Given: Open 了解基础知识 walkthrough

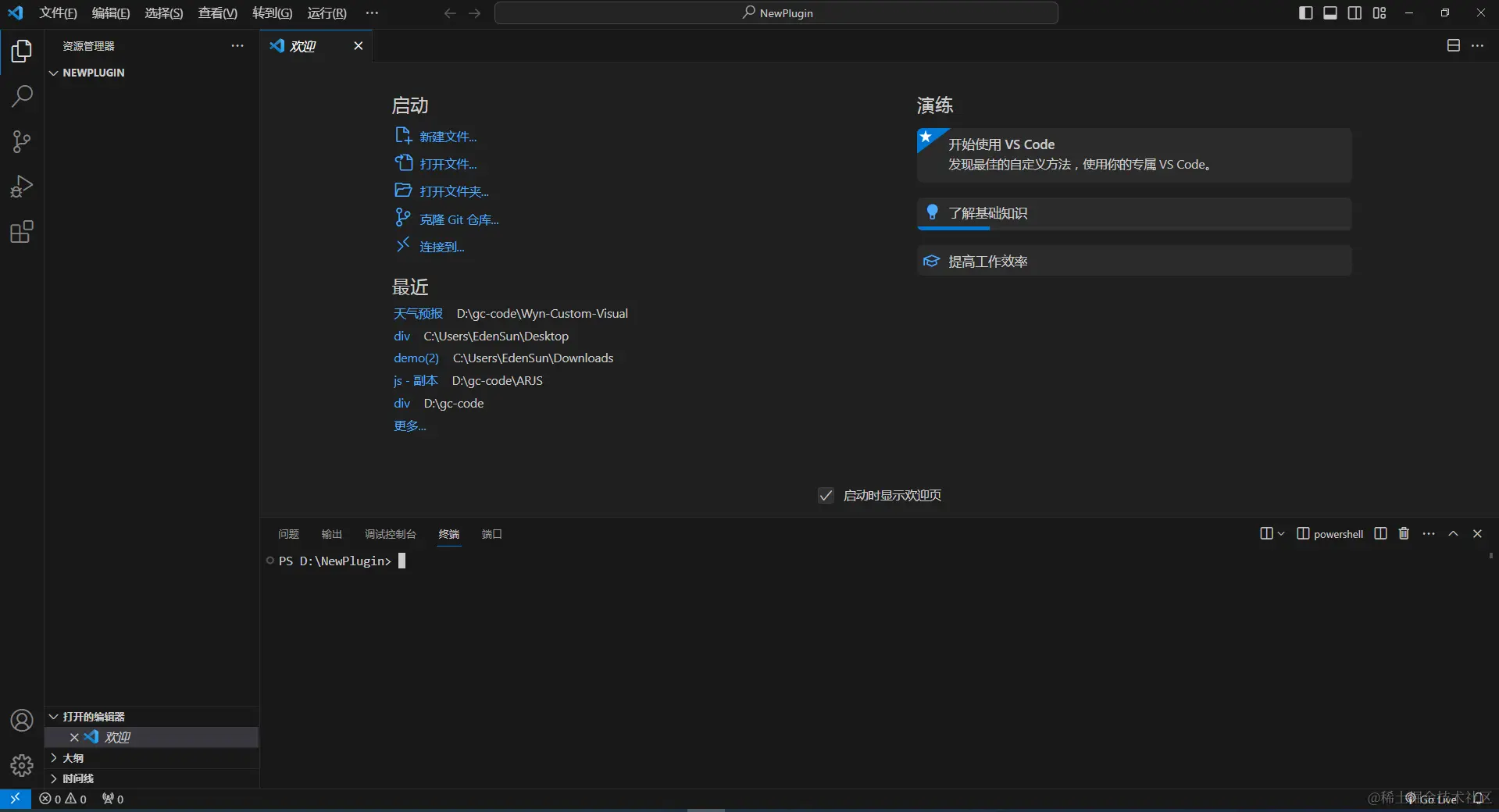Looking at the screenshot, I should coord(1134,213).
